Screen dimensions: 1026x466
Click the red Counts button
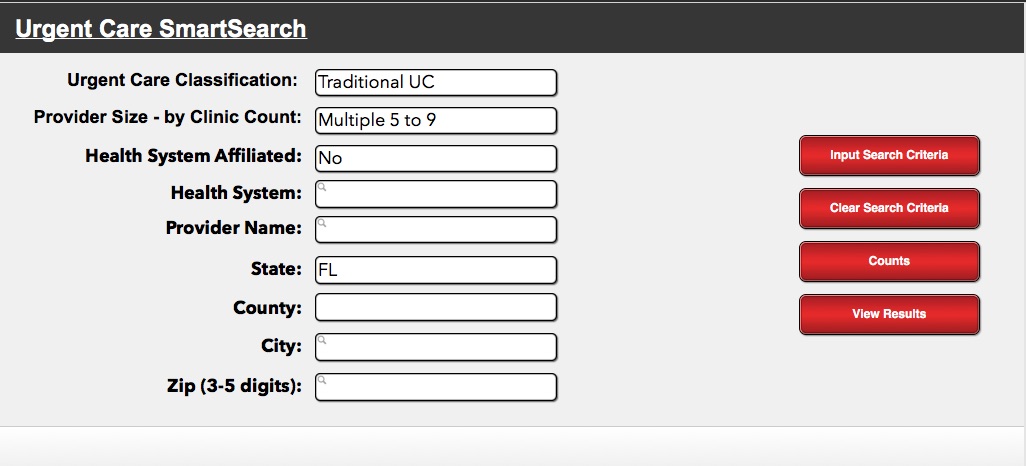(889, 261)
